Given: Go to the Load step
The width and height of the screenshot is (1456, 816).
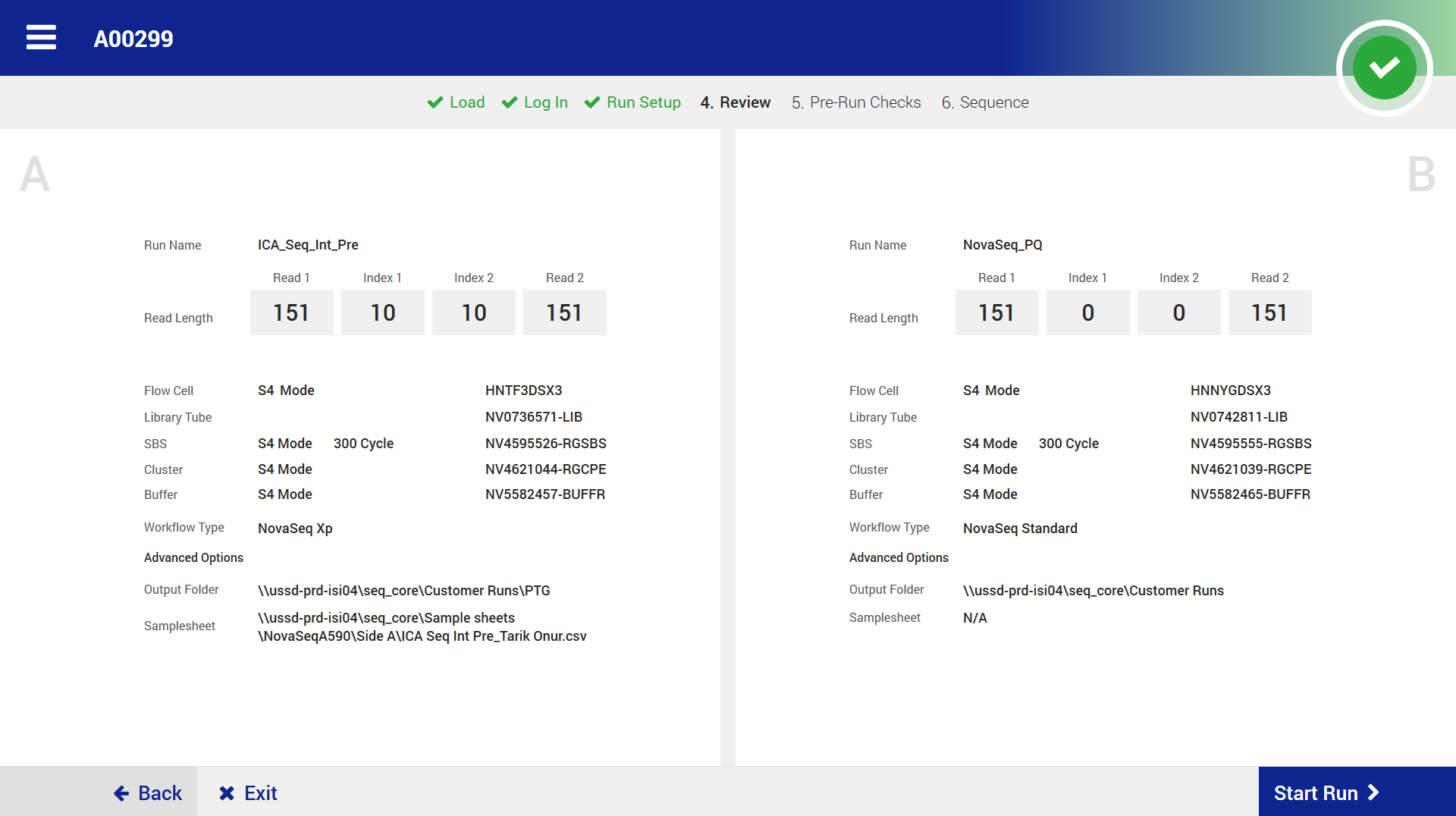Looking at the screenshot, I should tap(456, 102).
